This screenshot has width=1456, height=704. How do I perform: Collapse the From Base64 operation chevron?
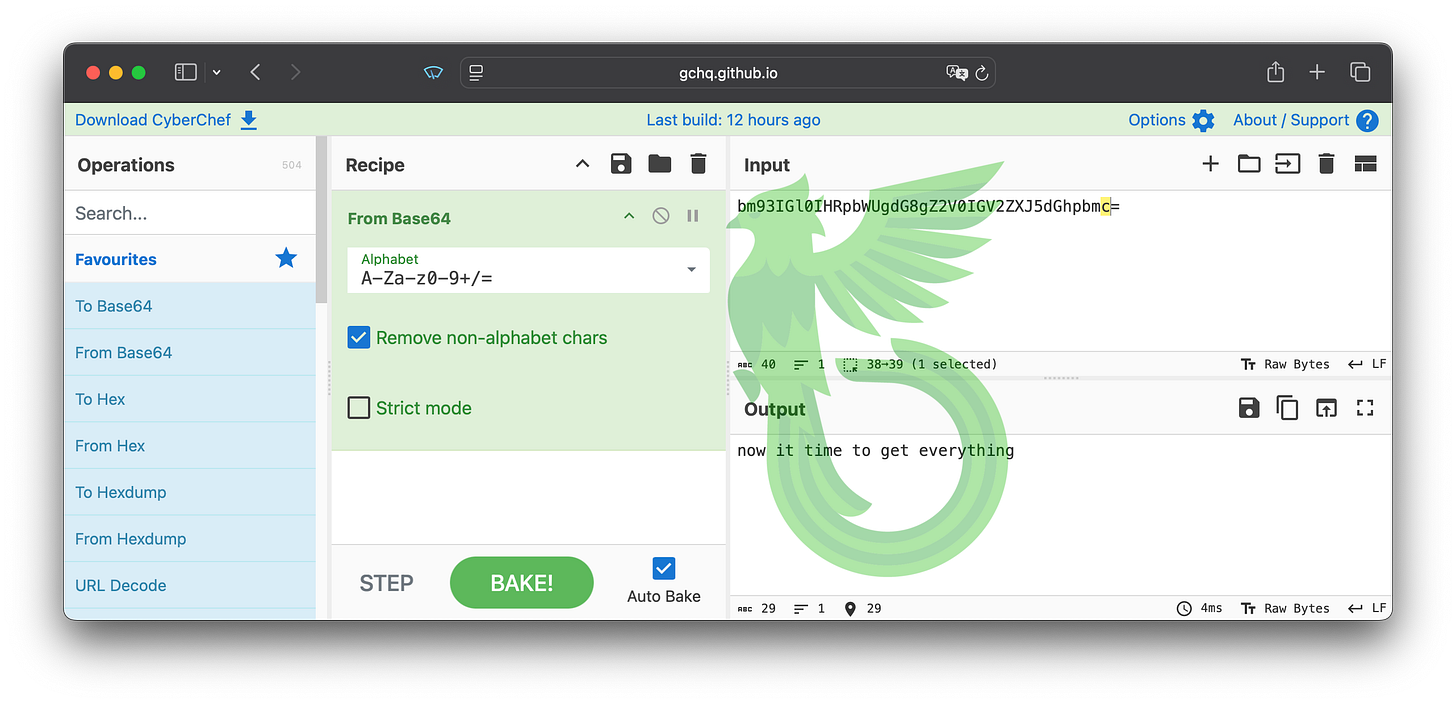[629, 216]
